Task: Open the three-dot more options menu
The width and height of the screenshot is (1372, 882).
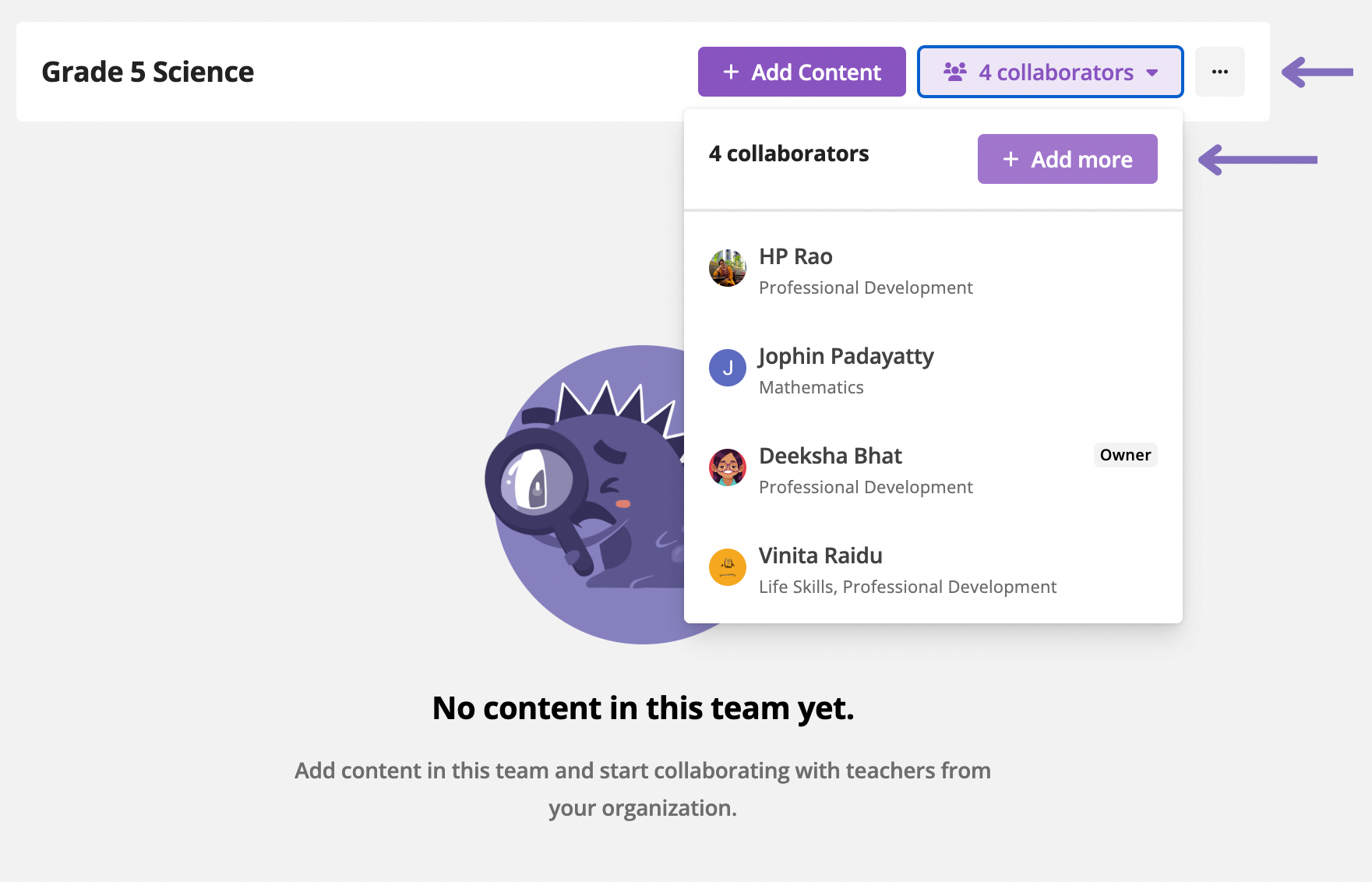Action: [x=1220, y=72]
